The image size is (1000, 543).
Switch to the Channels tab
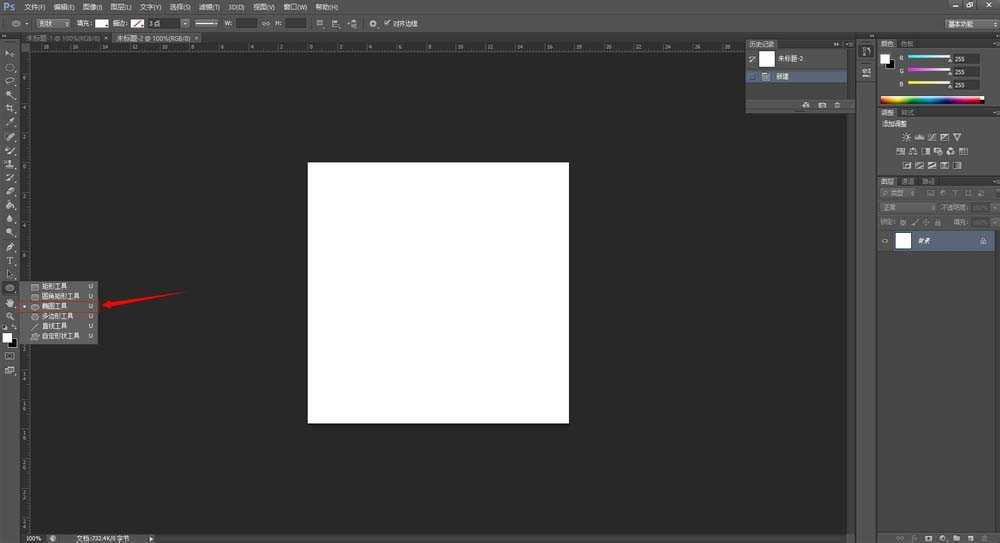point(910,181)
